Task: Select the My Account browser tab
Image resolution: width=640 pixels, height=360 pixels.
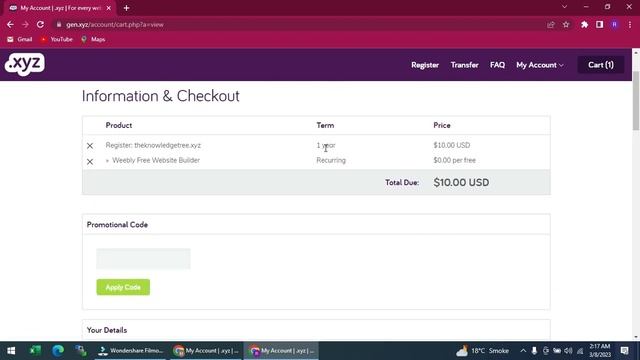Action: pyautogui.click(x=59, y=8)
